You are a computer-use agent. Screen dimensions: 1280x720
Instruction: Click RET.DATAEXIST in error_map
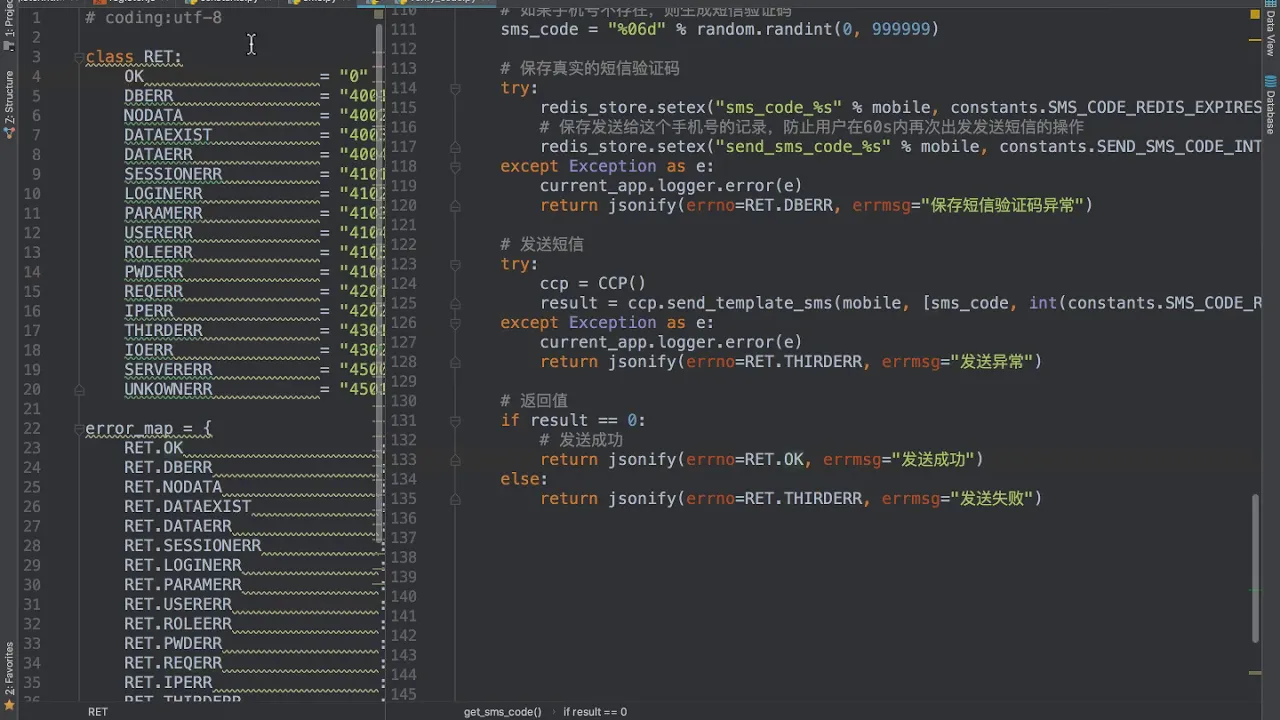click(x=188, y=506)
